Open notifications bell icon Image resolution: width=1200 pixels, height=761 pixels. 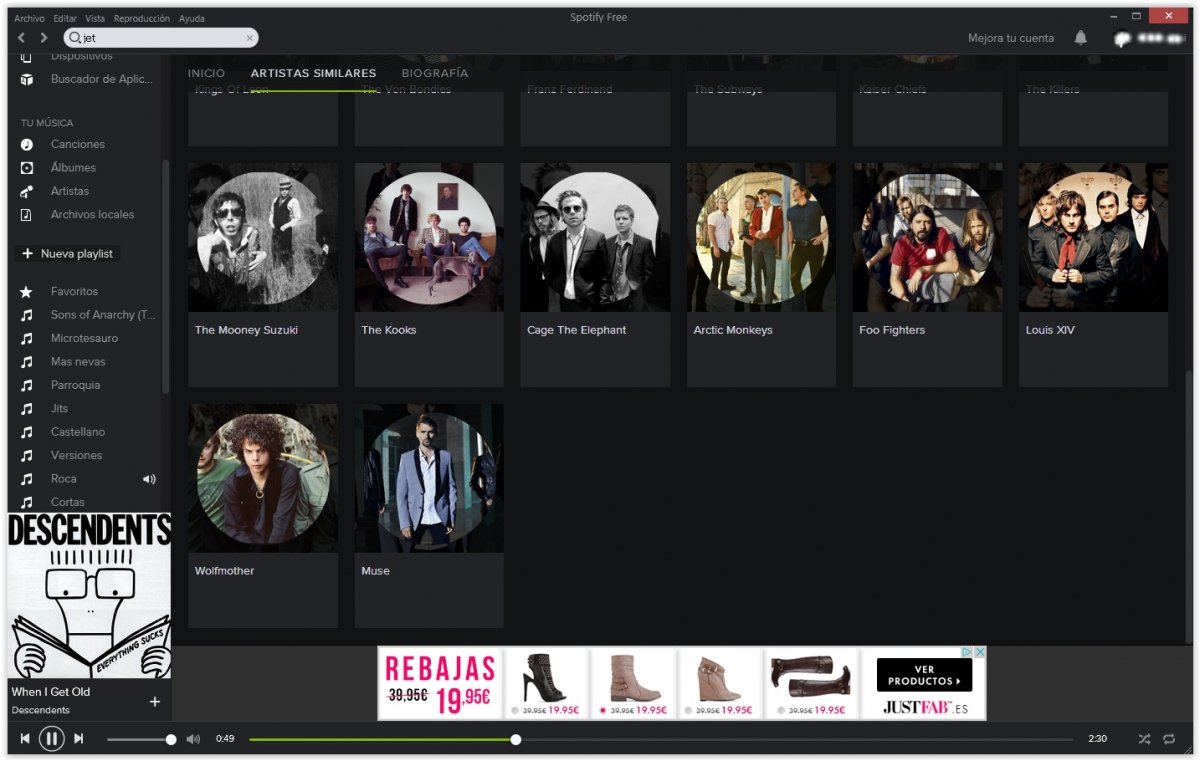click(1080, 38)
